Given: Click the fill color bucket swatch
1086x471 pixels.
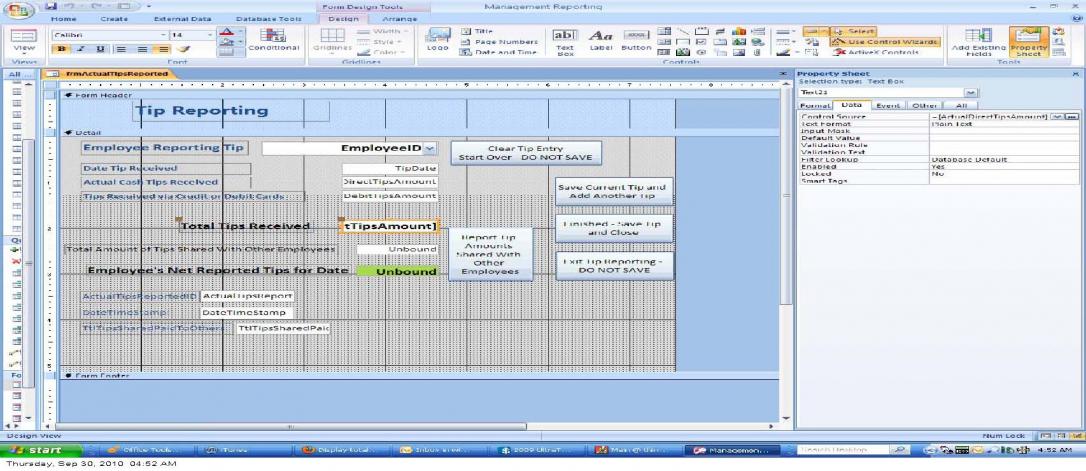Looking at the screenshot, I should coord(226,43).
